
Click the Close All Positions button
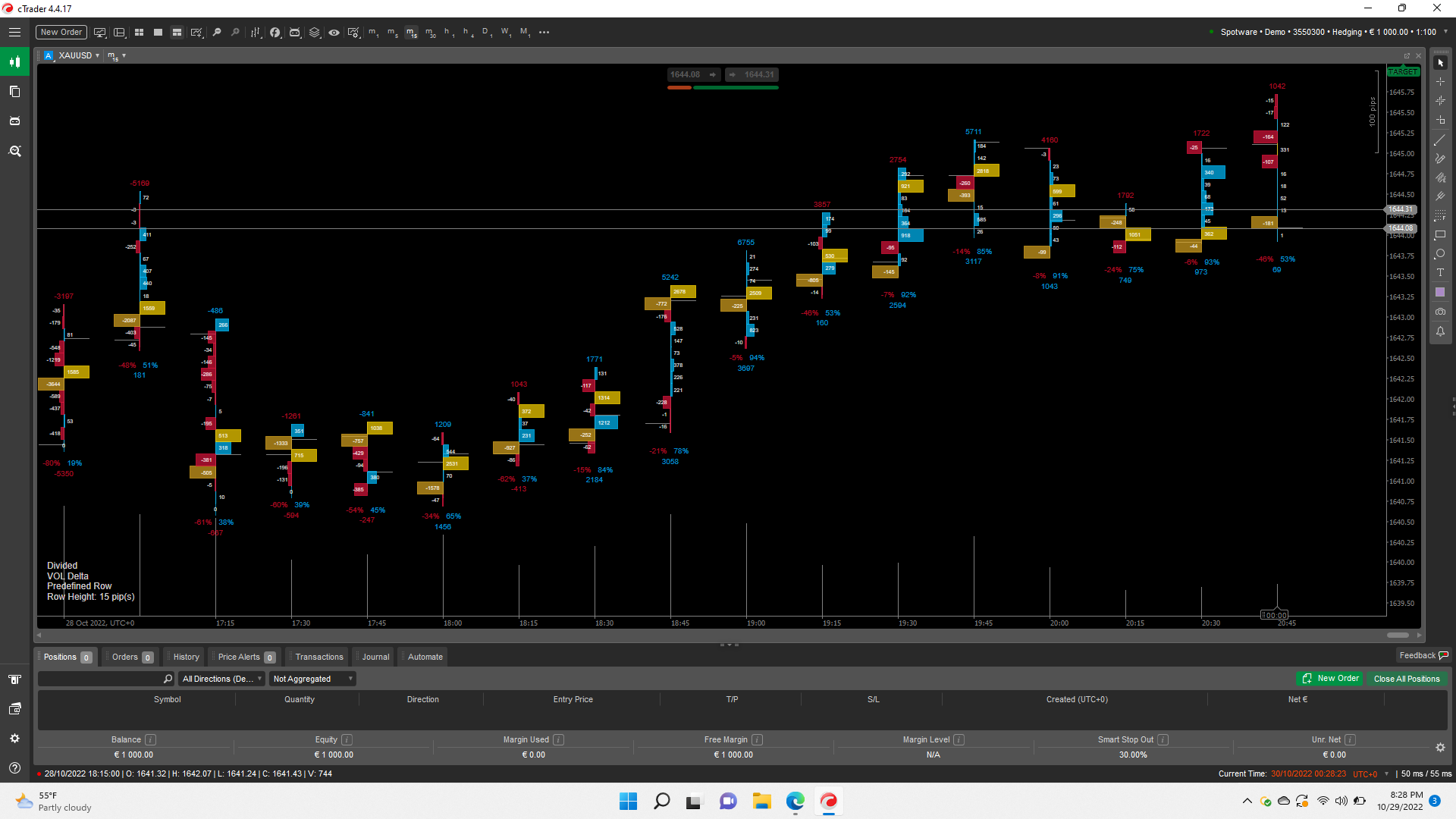[x=1406, y=679]
